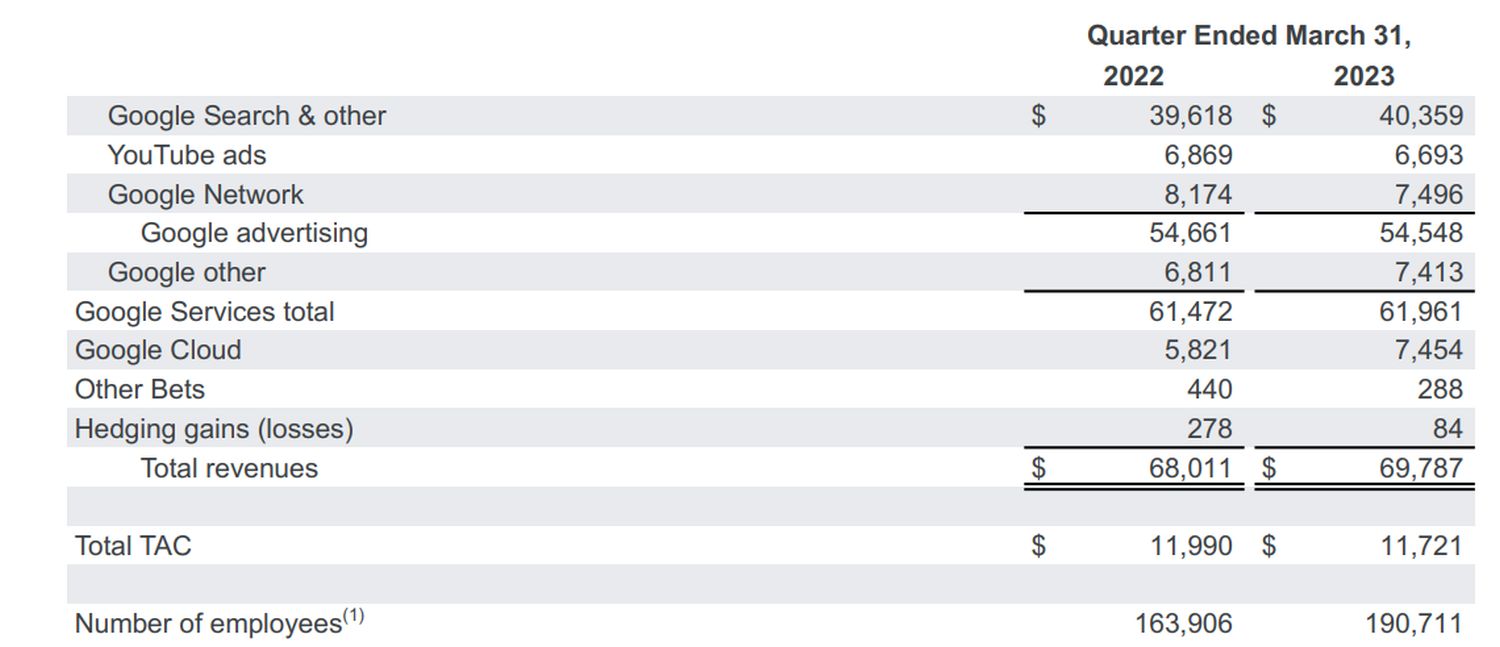Select the Quarter Ended March 31 heading
Screen dimensions: 1500x647
coord(1248,36)
